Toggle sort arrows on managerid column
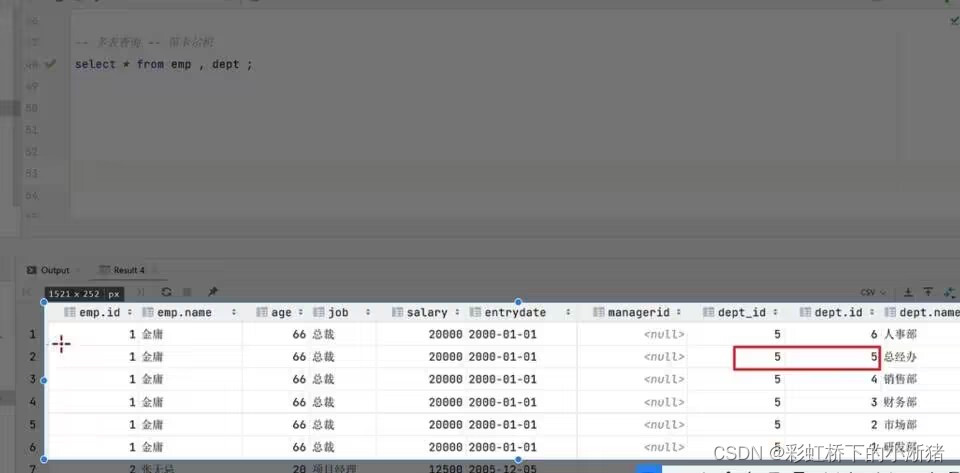The width and height of the screenshot is (960, 473). point(678,313)
